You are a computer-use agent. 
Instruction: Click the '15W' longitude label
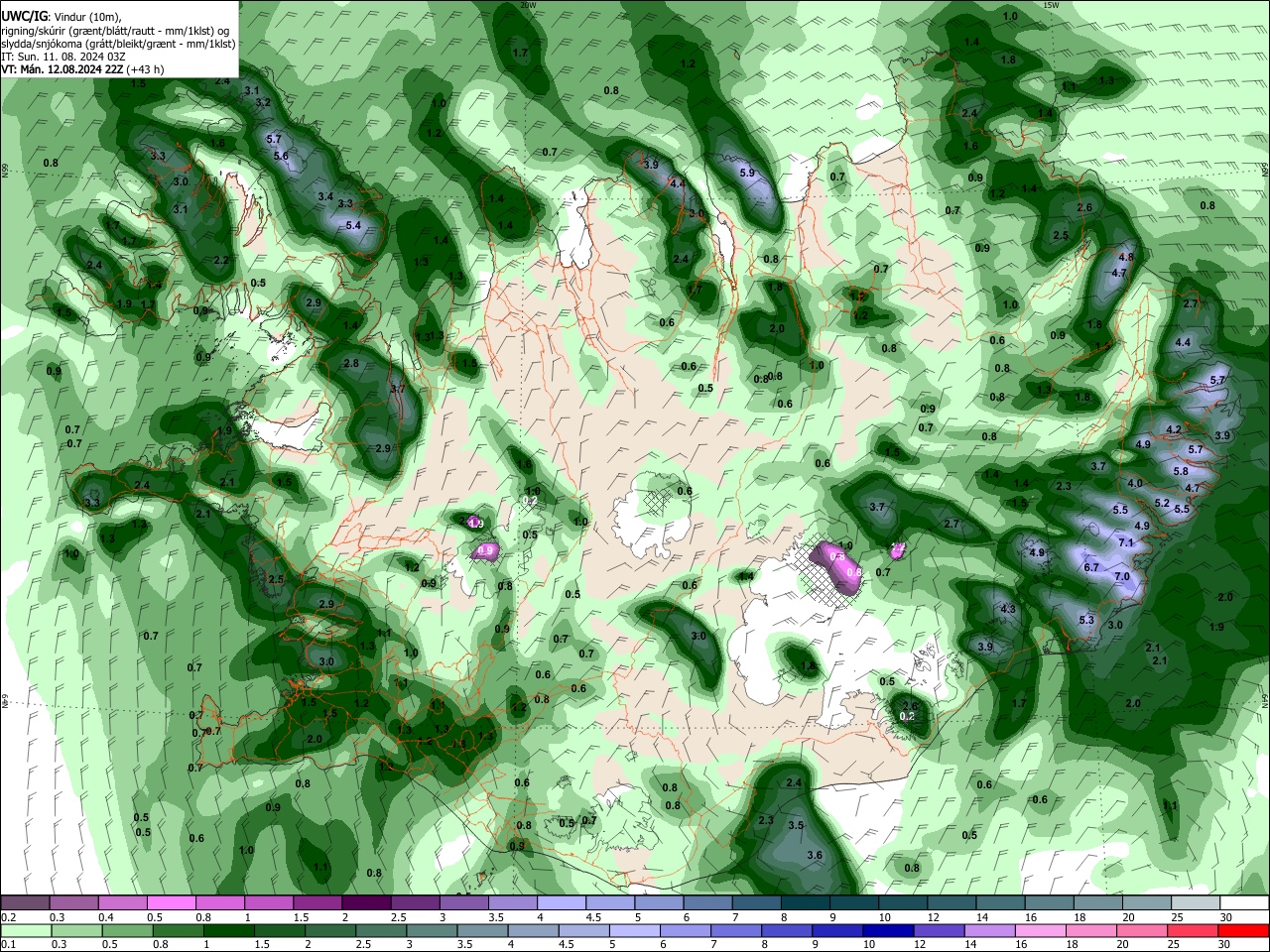tap(1052, 5)
